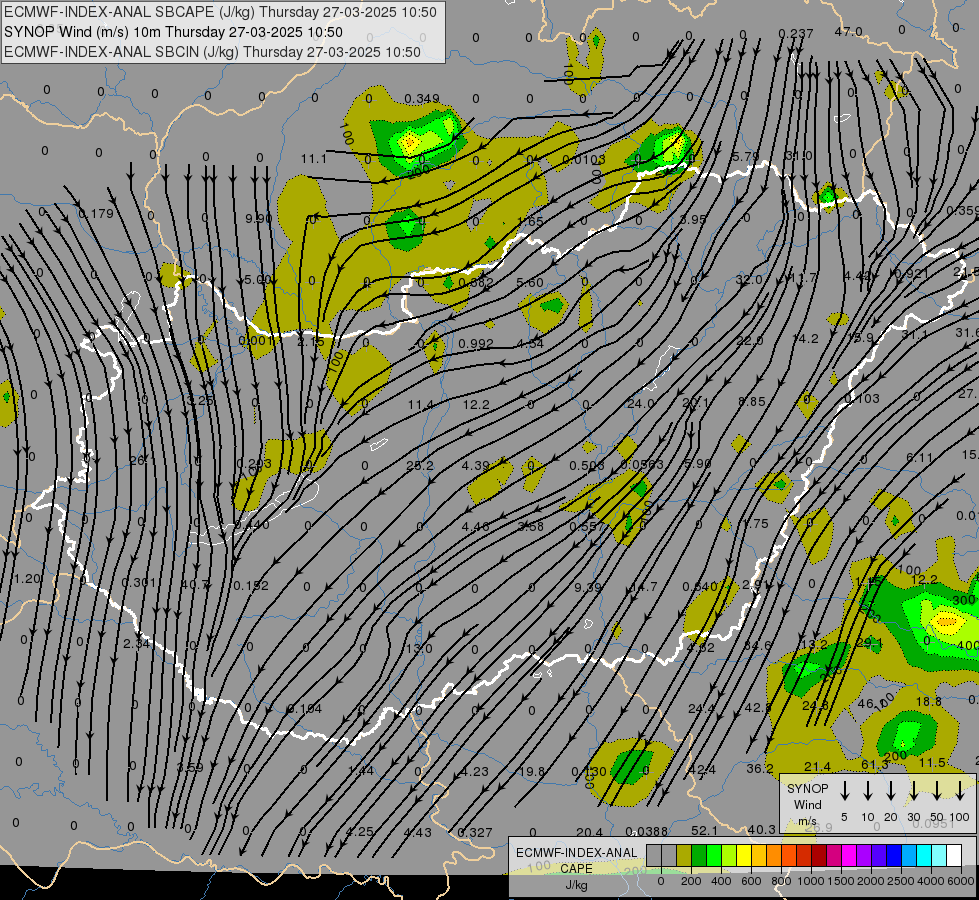Click the map value 3.59
Image resolution: width=979 pixels, height=900 pixels.
pos(190,768)
